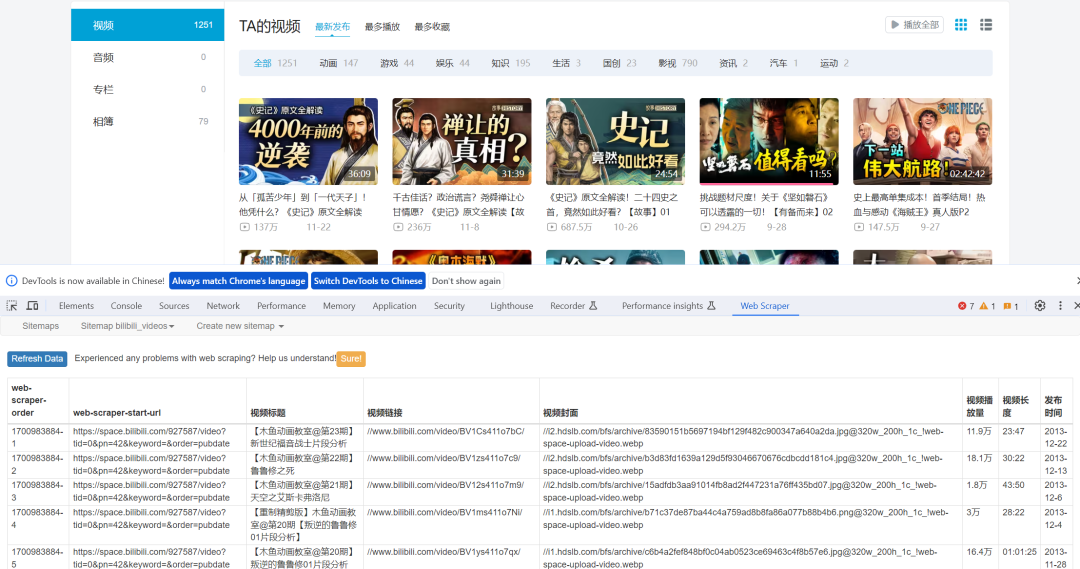Image resolution: width=1080 pixels, height=569 pixels.
Task: Filter videos by 娱乐 category
Action: tap(453, 63)
